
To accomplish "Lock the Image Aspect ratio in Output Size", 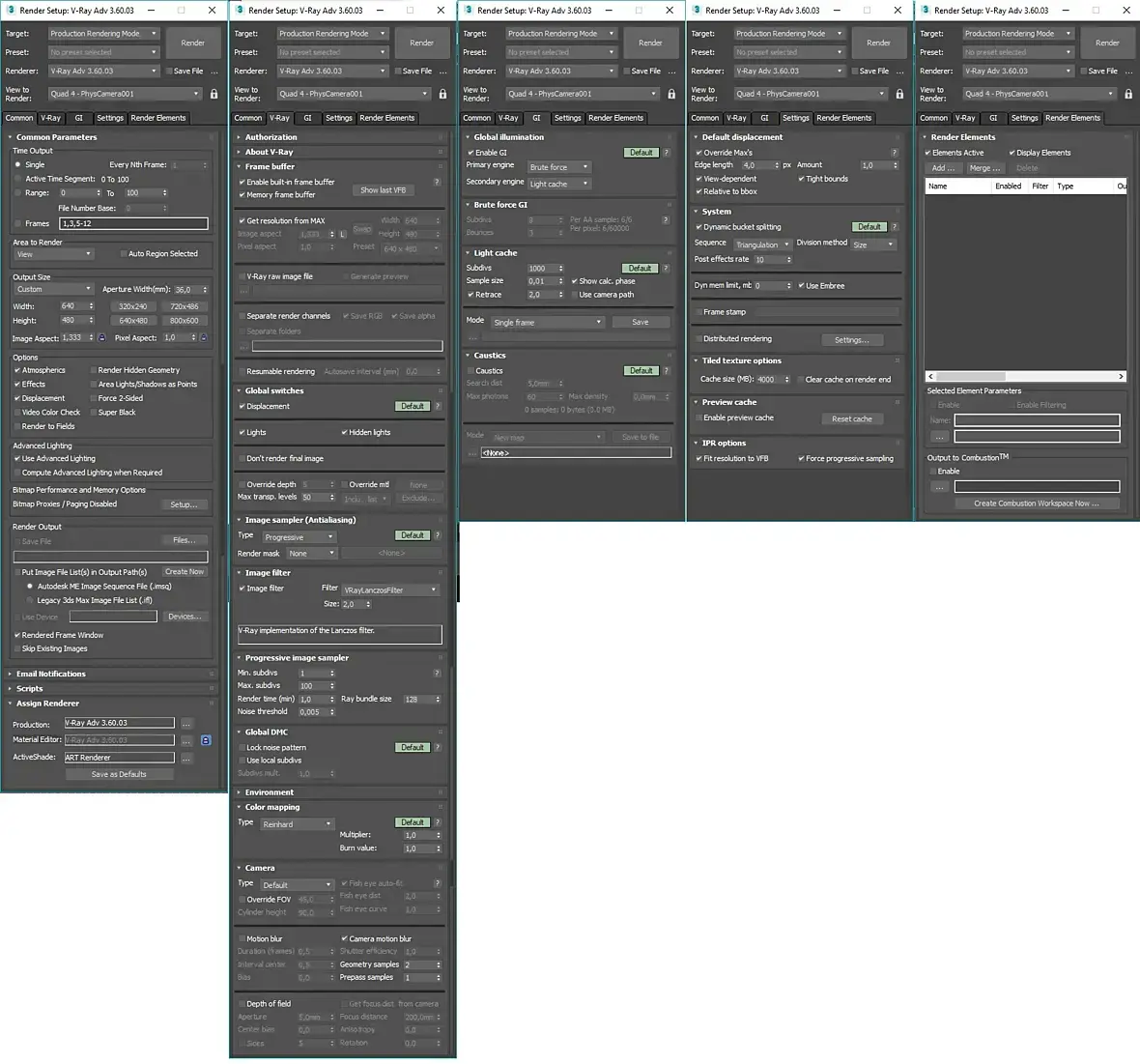I will pyautogui.click(x=101, y=337).
